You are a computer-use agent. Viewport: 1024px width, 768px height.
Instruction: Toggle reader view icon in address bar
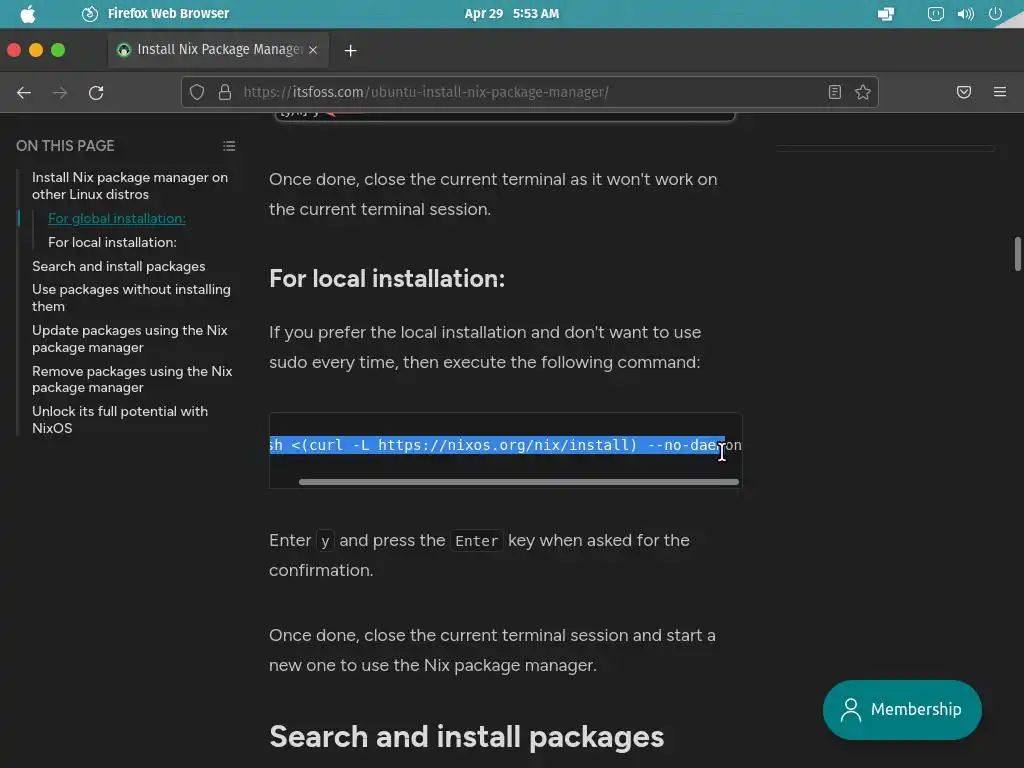point(835,92)
